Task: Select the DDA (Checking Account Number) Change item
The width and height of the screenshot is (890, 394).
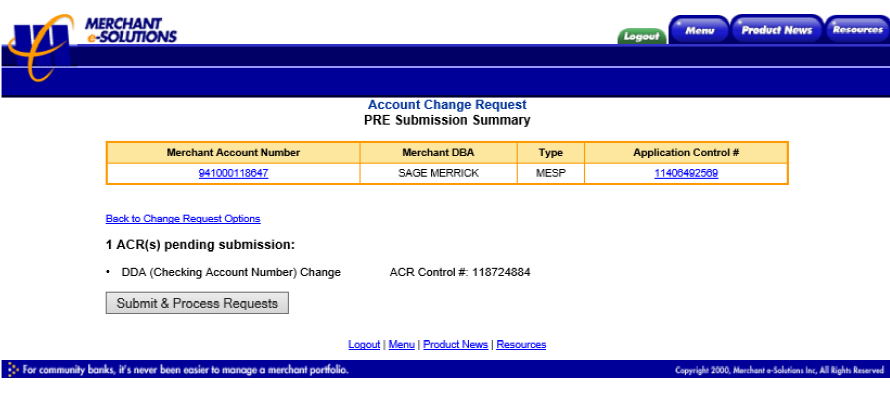Action: point(231,273)
